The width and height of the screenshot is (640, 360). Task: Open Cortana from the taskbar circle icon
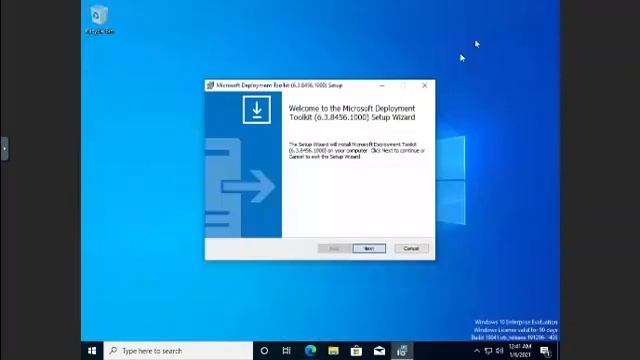tap(264, 351)
